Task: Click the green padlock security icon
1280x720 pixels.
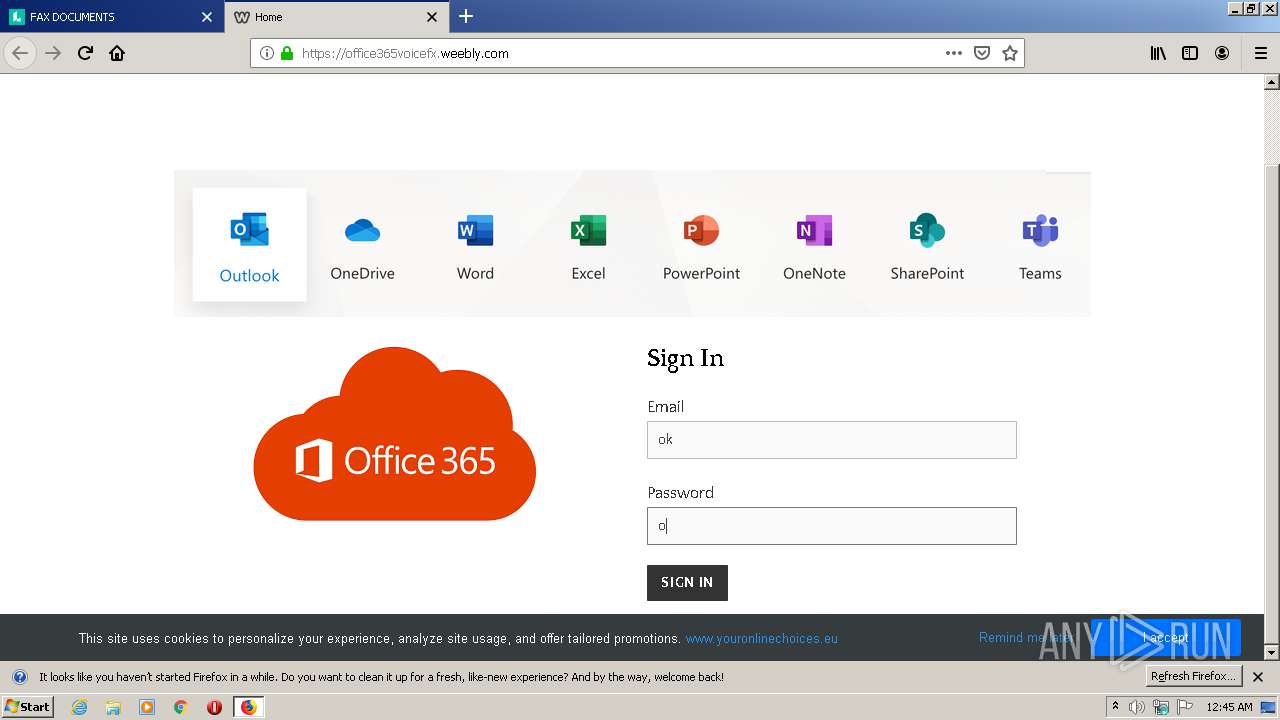Action: pos(287,53)
